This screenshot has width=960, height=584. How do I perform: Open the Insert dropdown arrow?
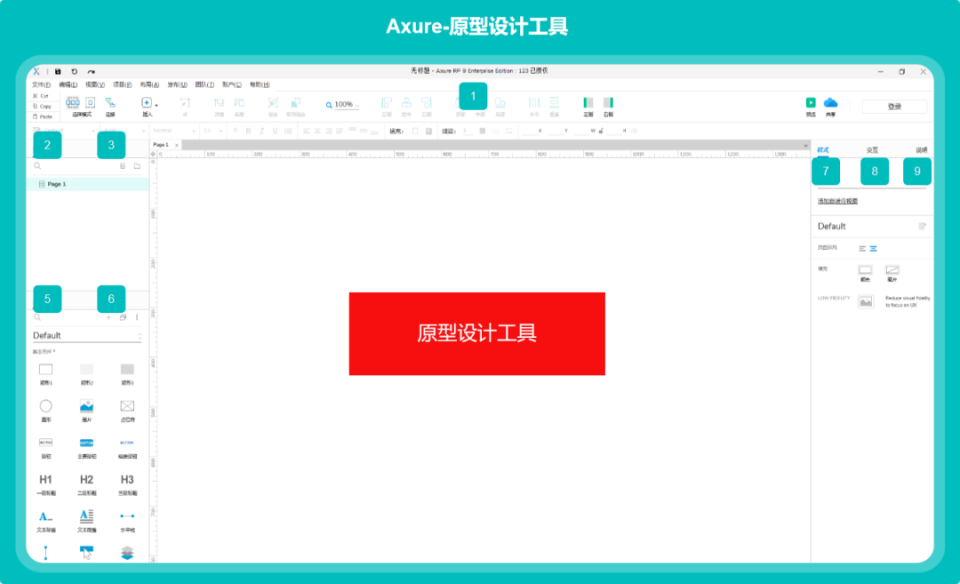point(156,105)
